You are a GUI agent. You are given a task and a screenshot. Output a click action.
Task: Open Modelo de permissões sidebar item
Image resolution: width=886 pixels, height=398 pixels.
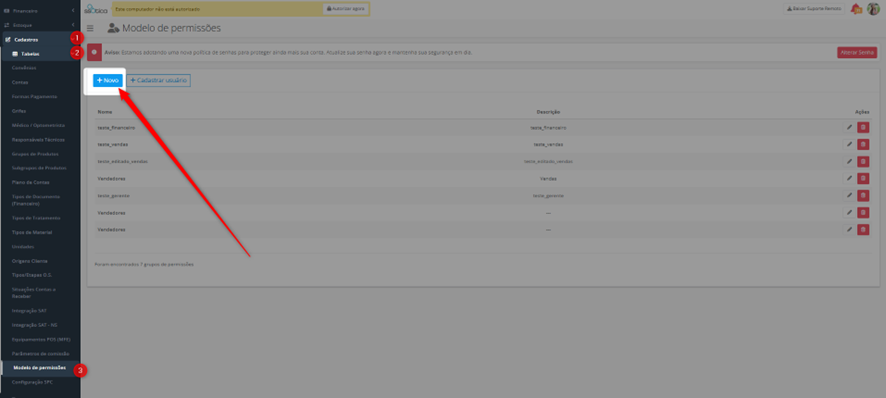40,368
